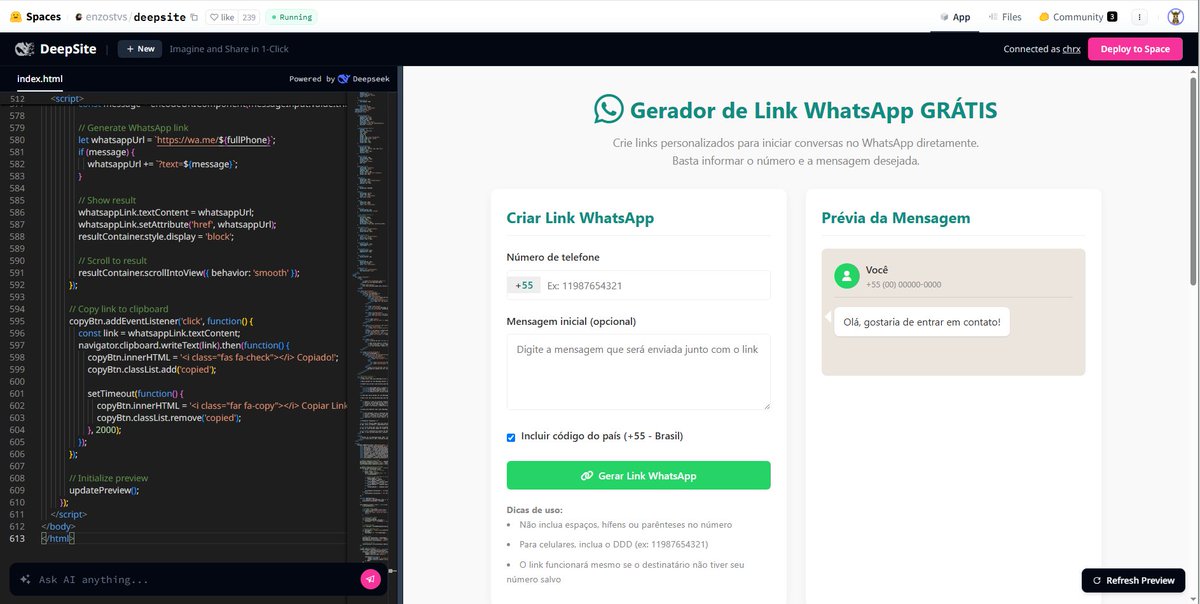The height and width of the screenshot is (604, 1200).
Task: Click Gerar Link WhatsApp button
Action: click(638, 475)
